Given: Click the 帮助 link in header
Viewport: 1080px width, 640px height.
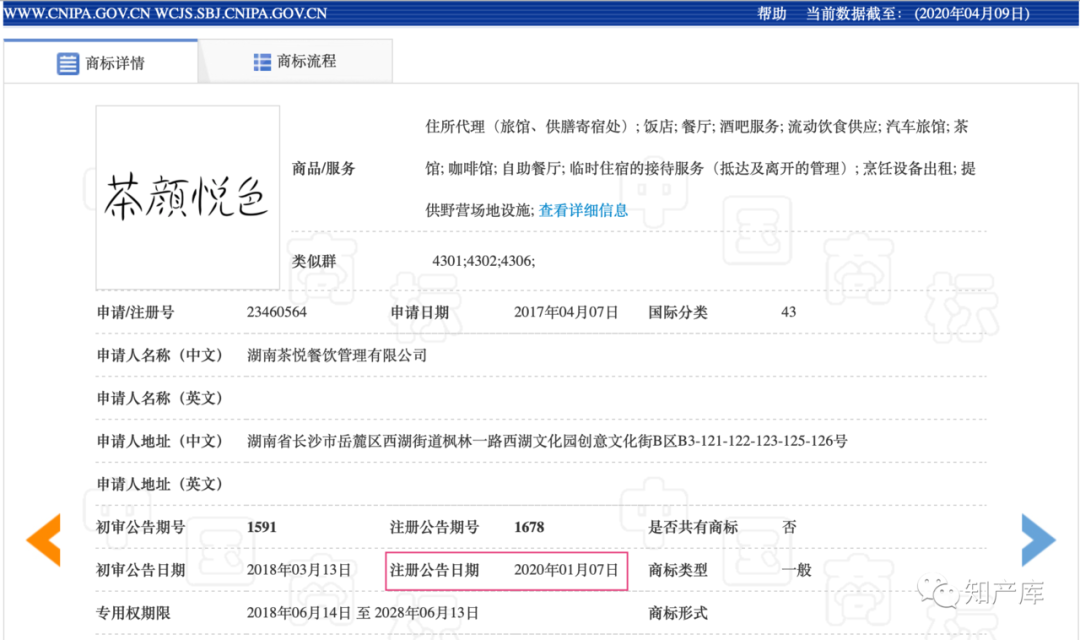Looking at the screenshot, I should point(771,13).
